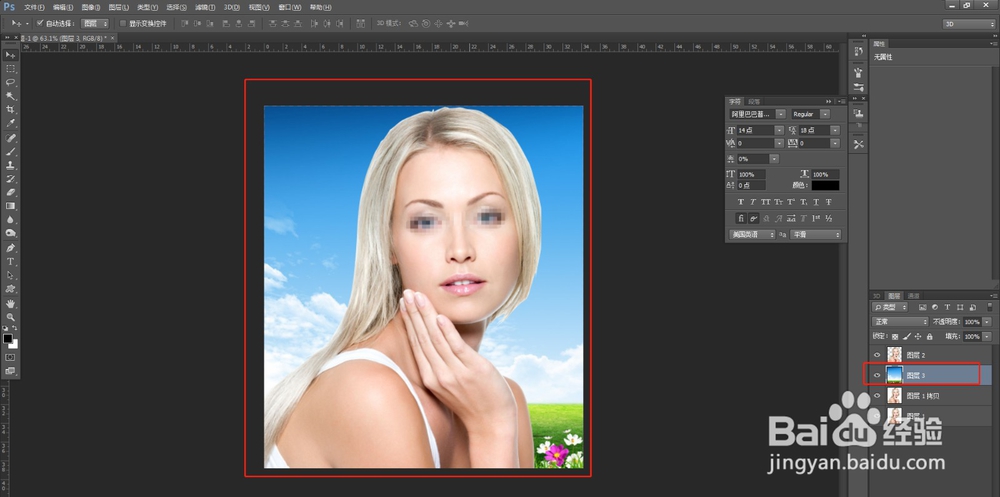Hide 图层 2 with its eye icon
The image size is (1000, 497).
[x=877, y=355]
